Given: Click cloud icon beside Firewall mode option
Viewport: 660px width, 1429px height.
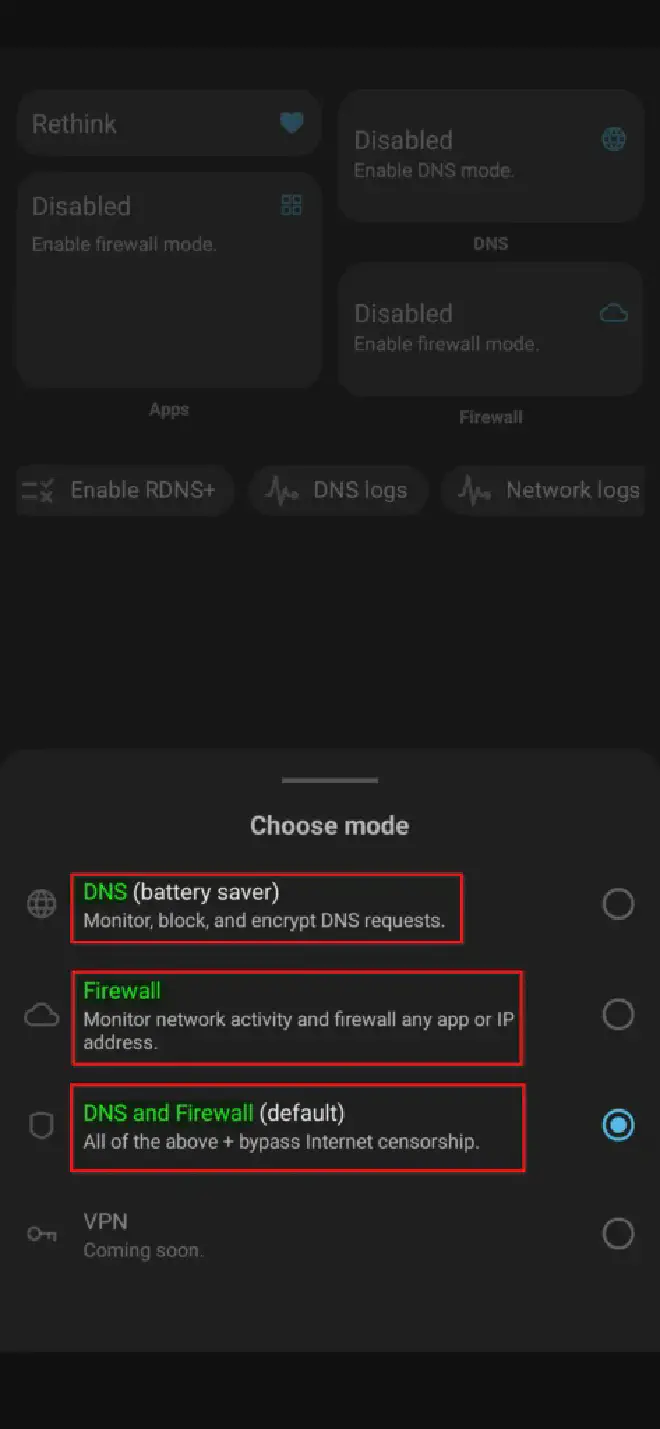Looking at the screenshot, I should click(41, 1016).
